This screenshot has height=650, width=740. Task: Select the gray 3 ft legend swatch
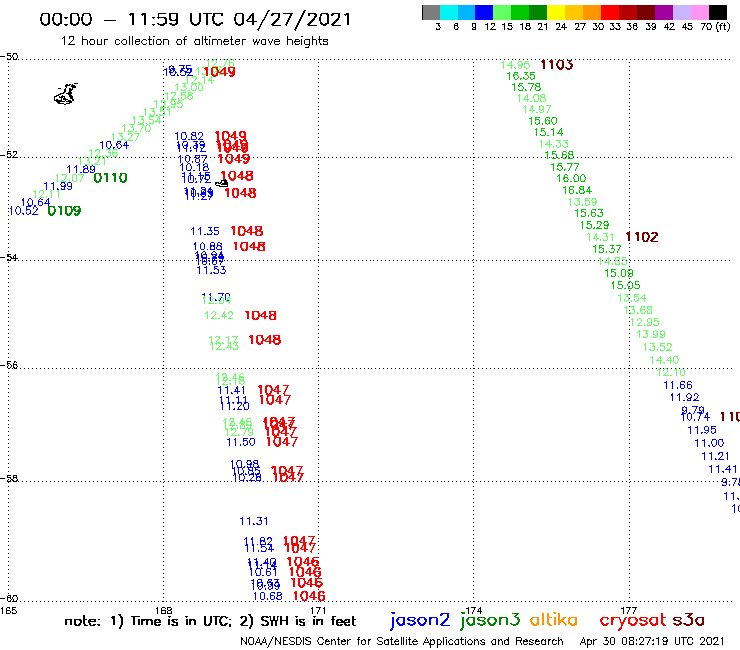pos(431,12)
